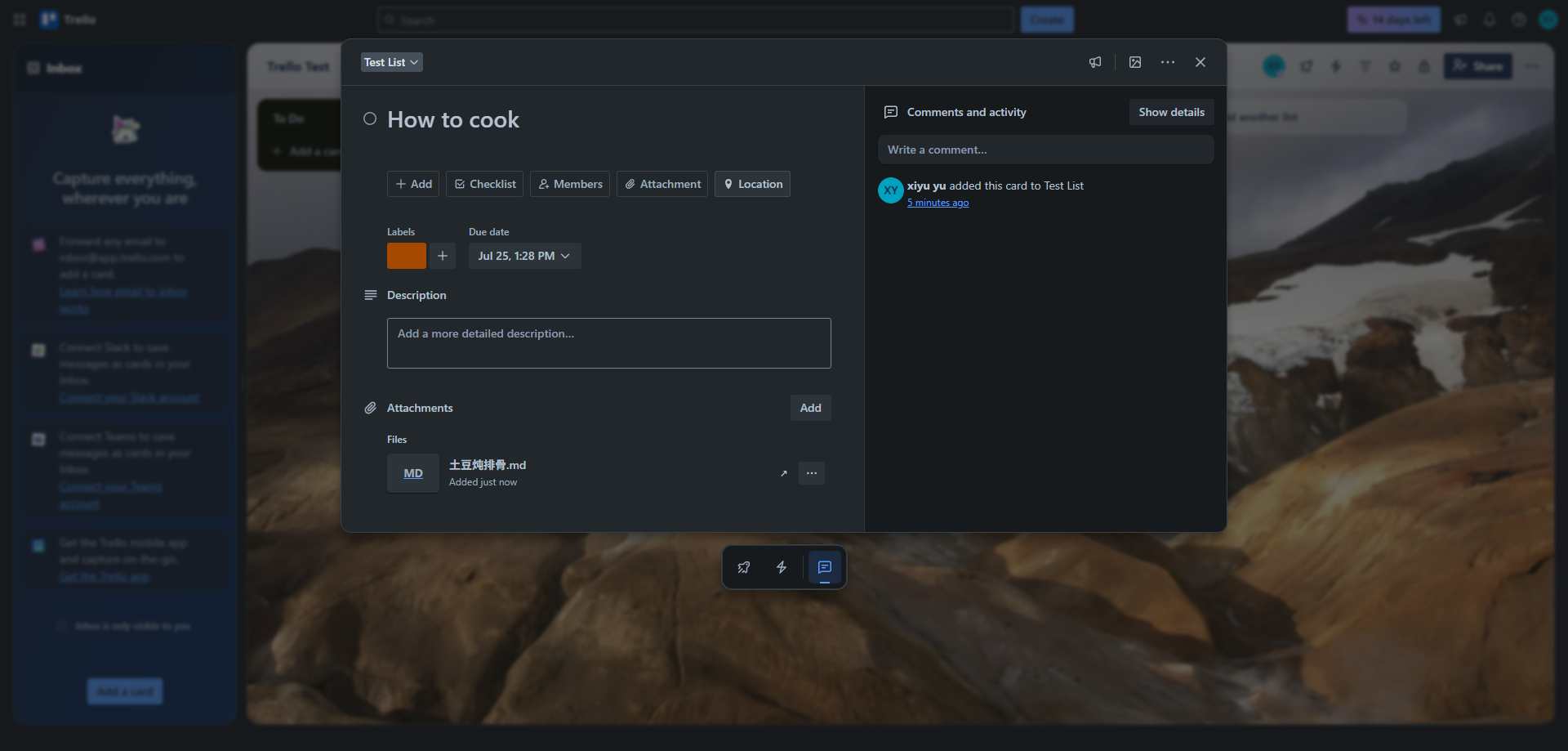Click the Add button with plus sign
This screenshot has width=1568, height=751.
click(413, 184)
